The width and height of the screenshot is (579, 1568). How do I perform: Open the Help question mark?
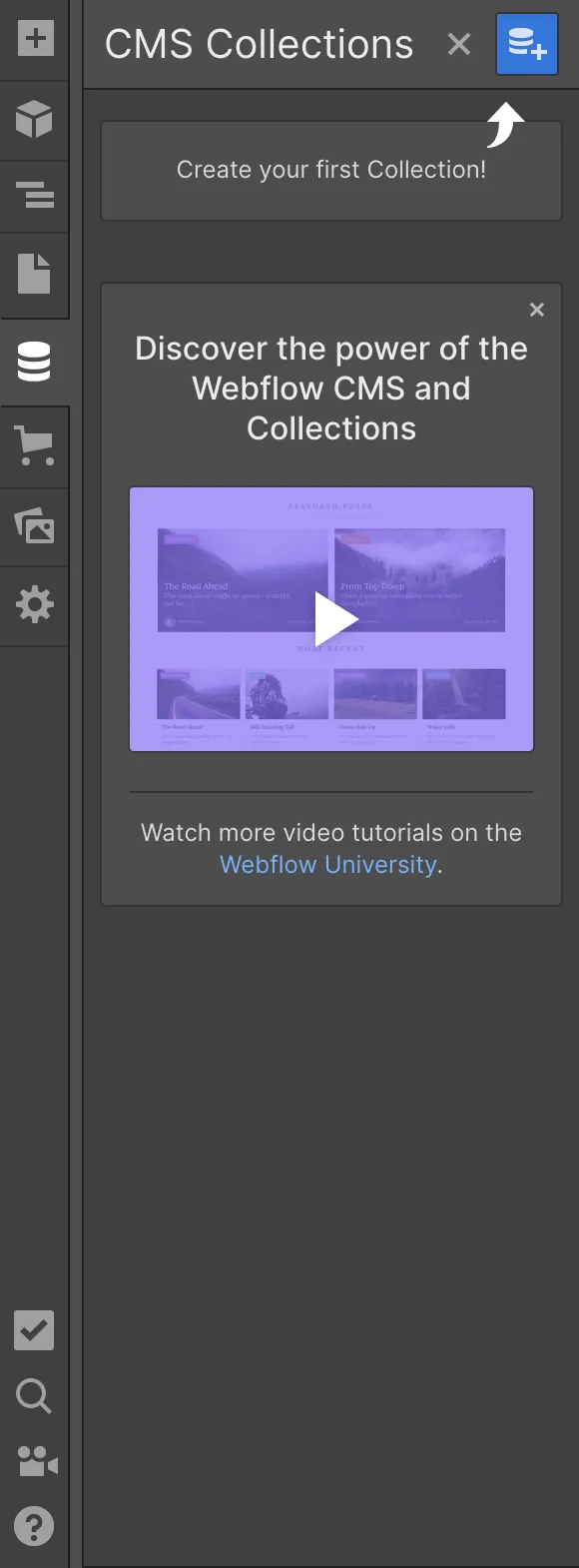(x=34, y=1526)
